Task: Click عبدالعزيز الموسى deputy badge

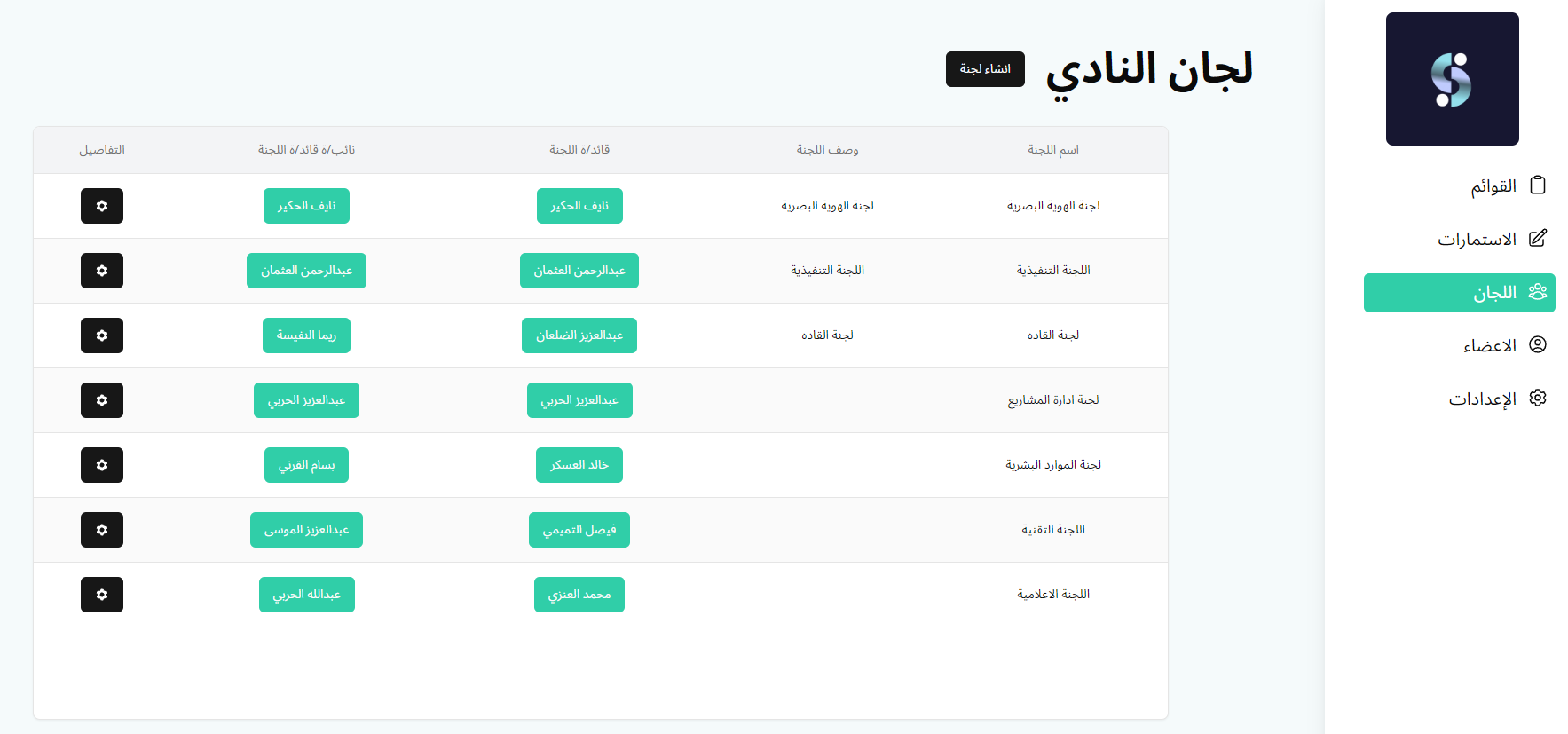Action: (x=306, y=530)
